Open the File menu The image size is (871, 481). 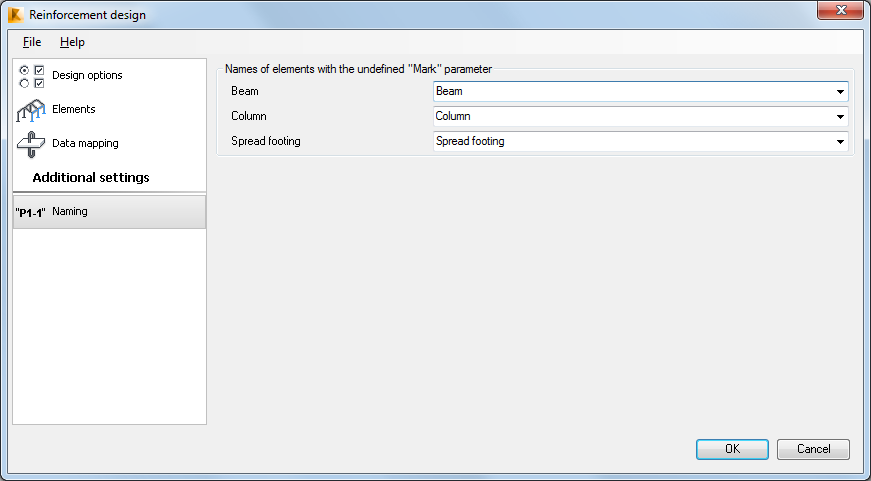click(x=32, y=42)
